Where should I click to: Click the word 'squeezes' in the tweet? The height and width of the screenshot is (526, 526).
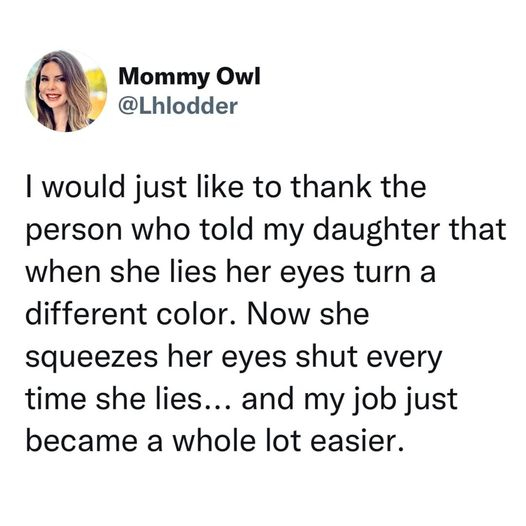pos(92,358)
